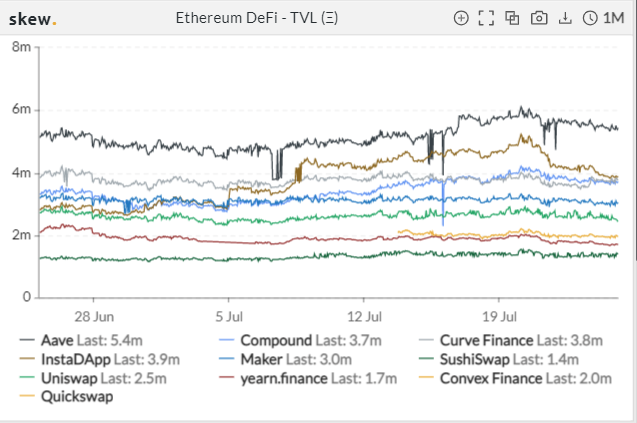This screenshot has height=423, width=637.
Task: Click the chart title Ethereum DeFi - TVL
Action: coord(256,18)
